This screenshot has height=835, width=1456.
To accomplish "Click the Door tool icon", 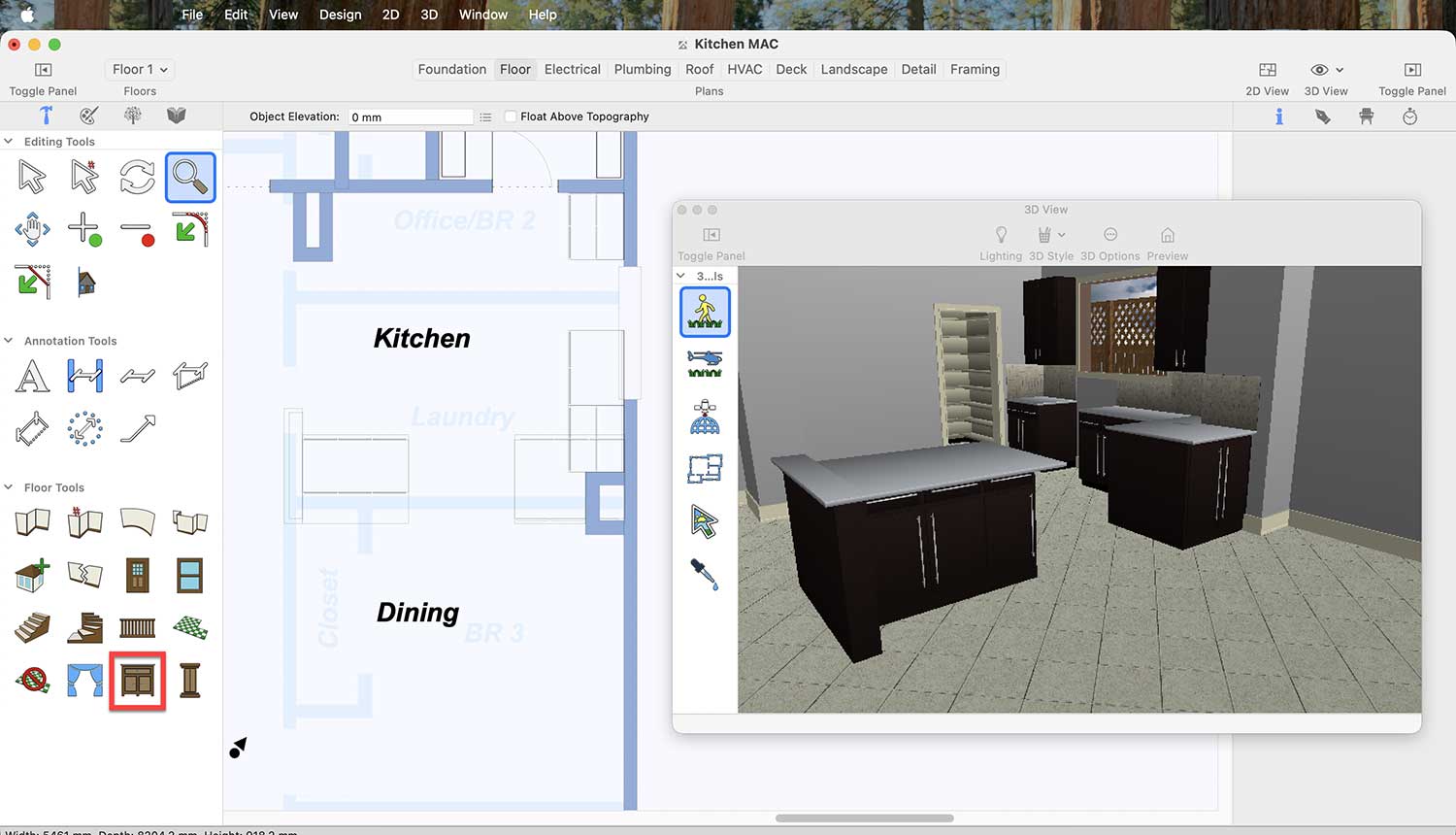I will (137, 576).
